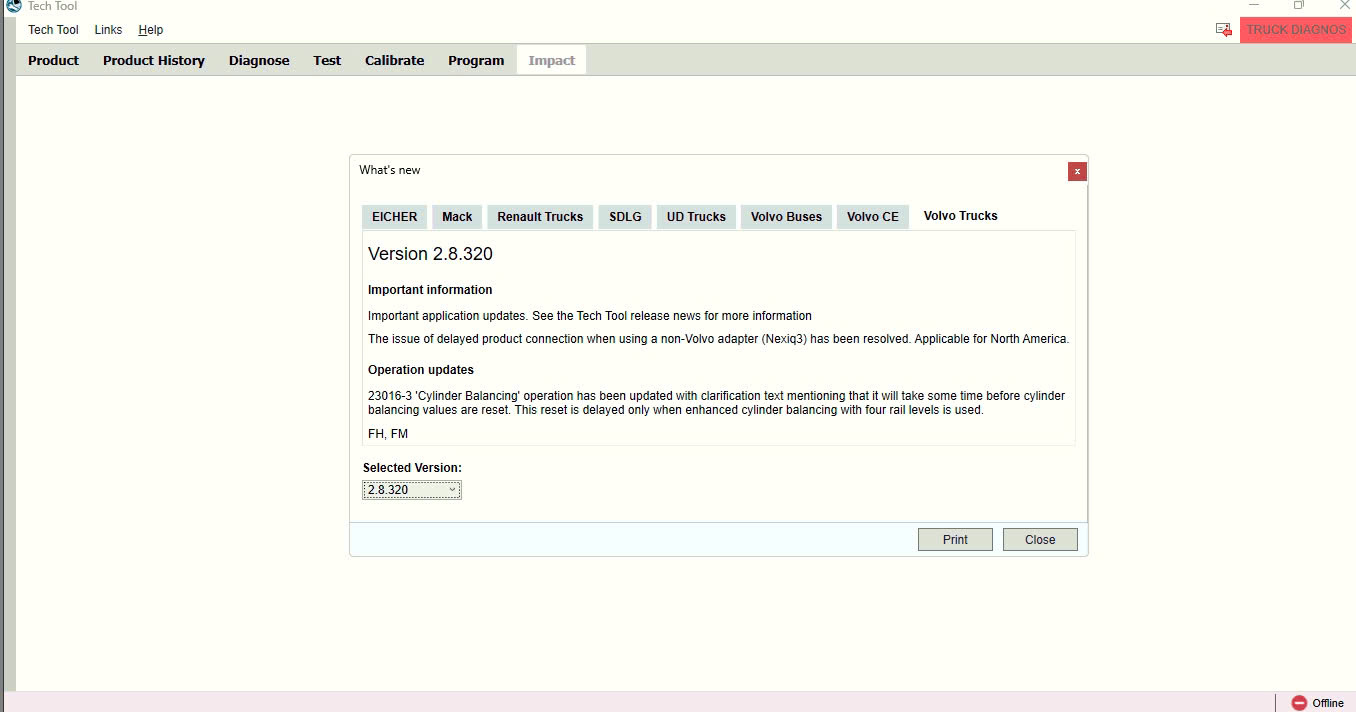Switch to the Renault Trucks tab
This screenshot has width=1356, height=712.
pos(540,217)
